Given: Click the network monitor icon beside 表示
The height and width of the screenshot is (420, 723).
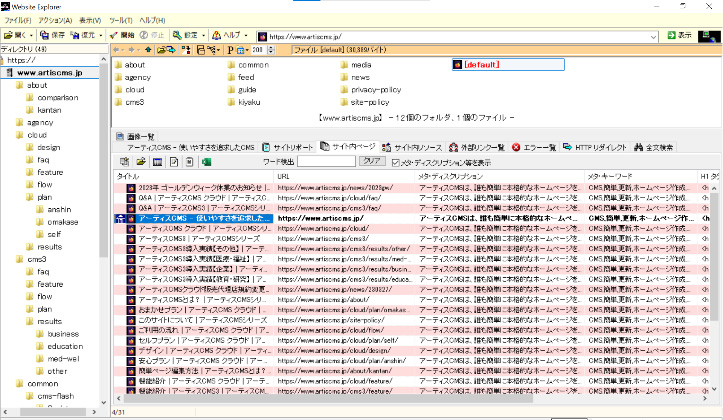Looking at the screenshot, I should [x=709, y=36].
